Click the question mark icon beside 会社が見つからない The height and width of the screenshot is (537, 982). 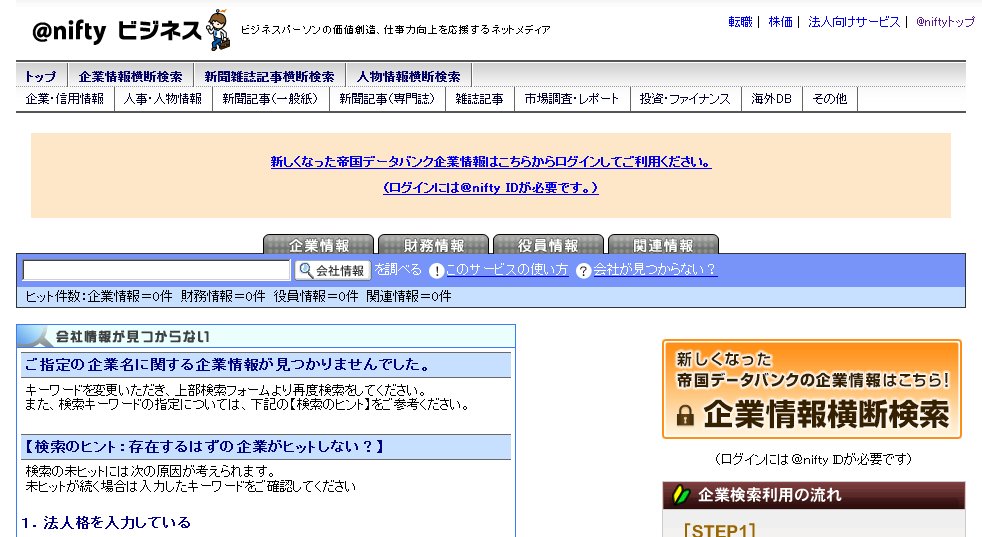pos(583,271)
